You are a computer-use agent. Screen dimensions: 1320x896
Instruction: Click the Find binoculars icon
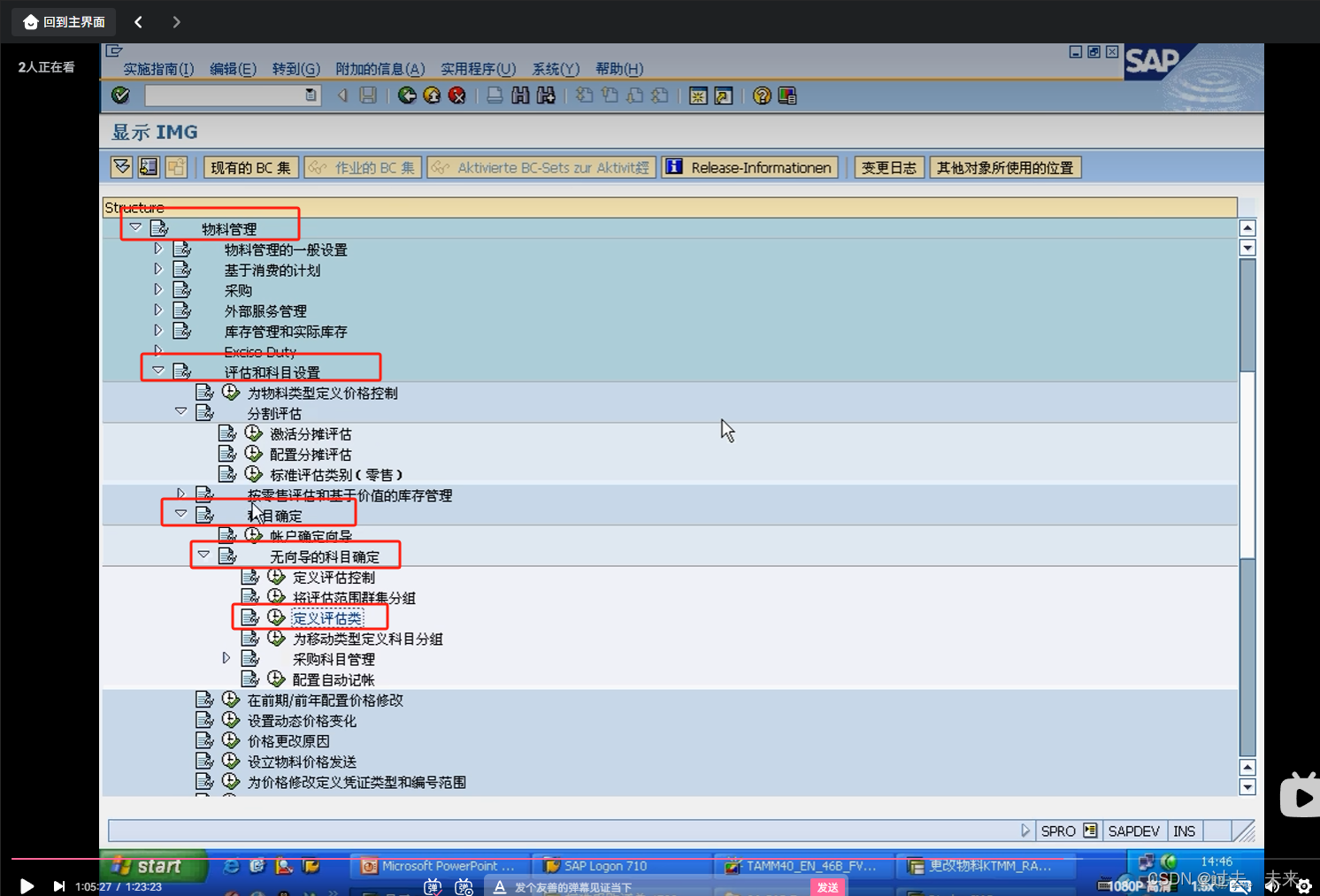(520, 96)
